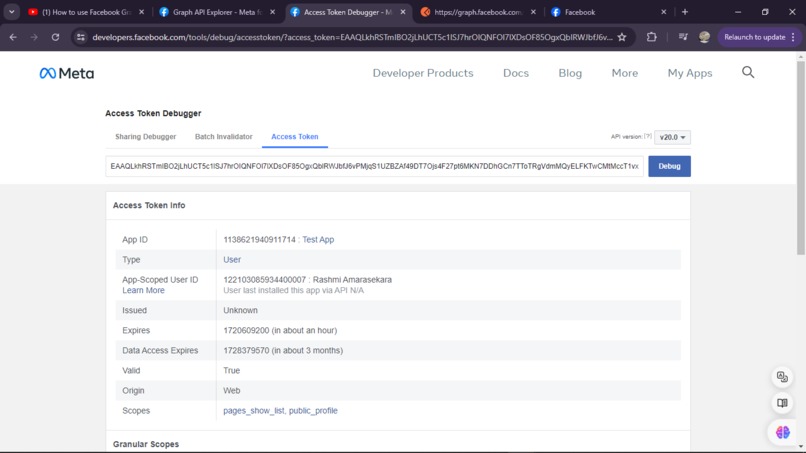Click the page vertical scrollbar

800,157
